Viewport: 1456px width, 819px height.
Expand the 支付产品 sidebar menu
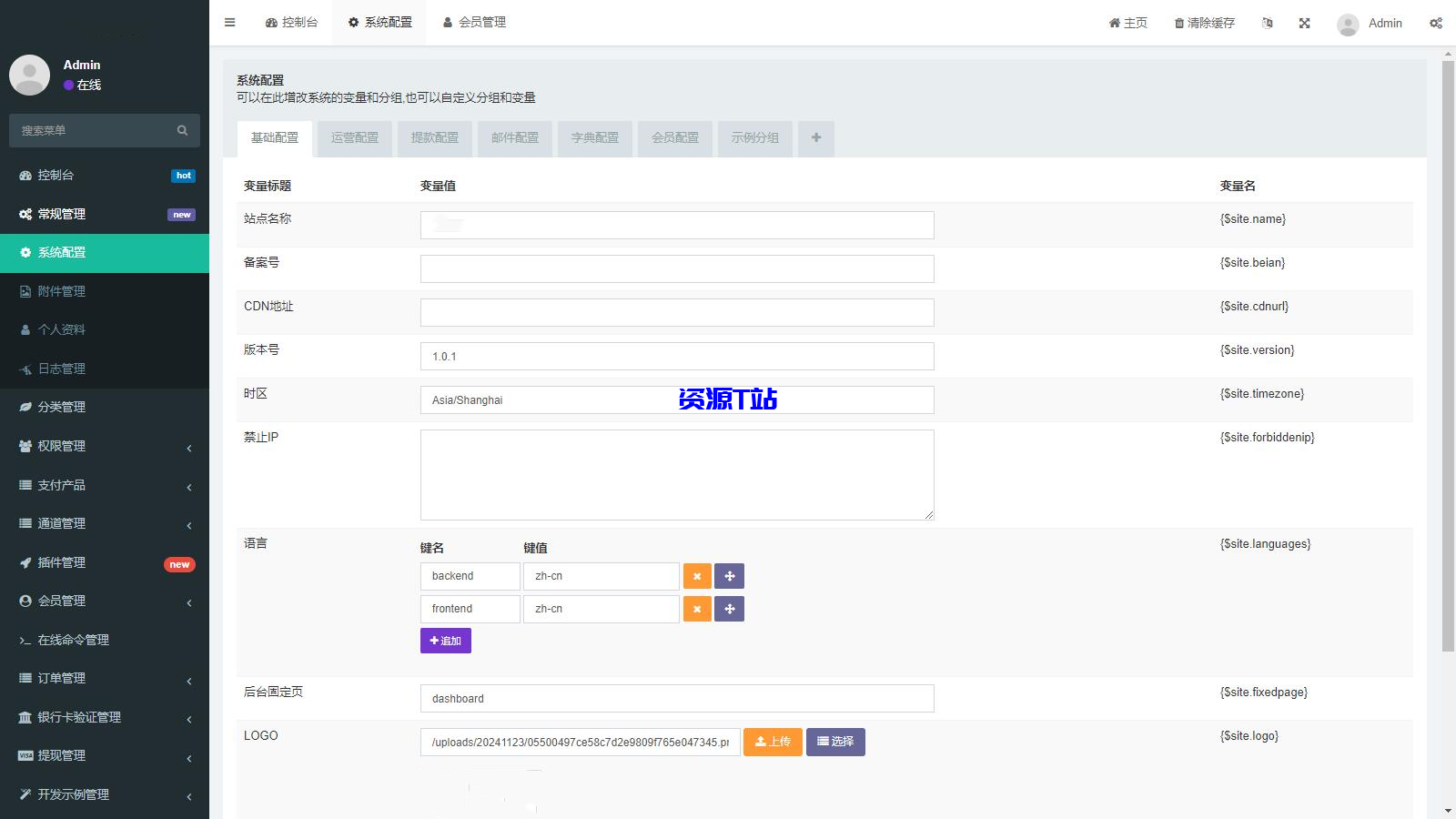click(x=105, y=485)
